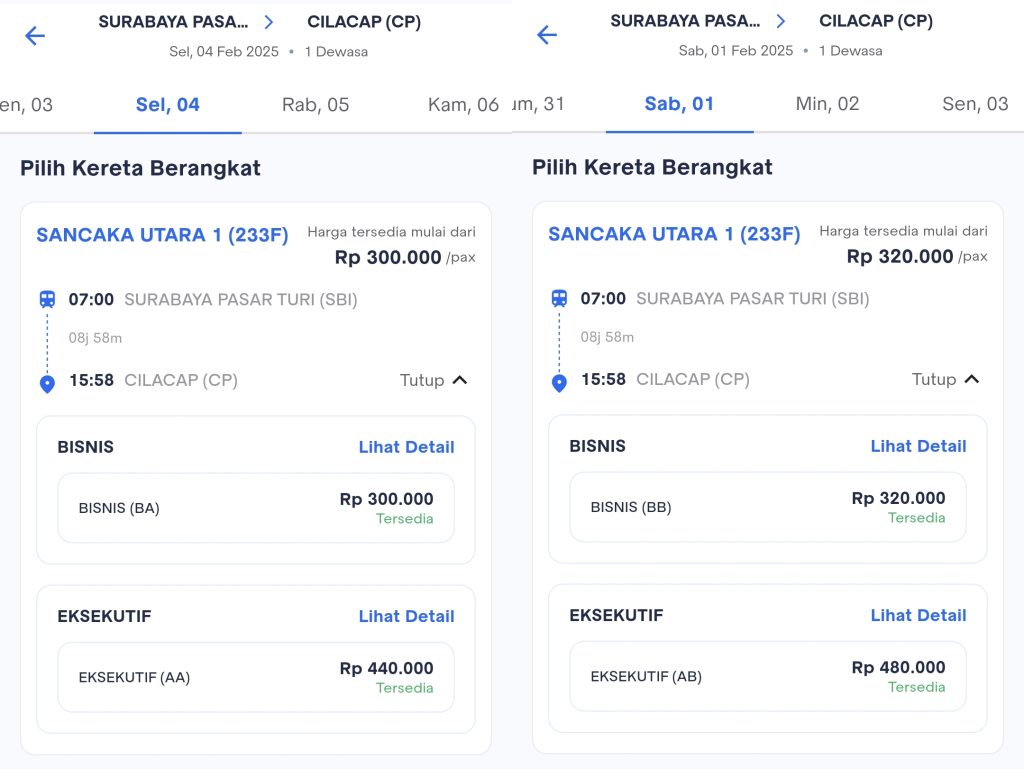Open the Sab, 01 date tab
Image resolution: width=1024 pixels, height=769 pixels.
point(679,104)
